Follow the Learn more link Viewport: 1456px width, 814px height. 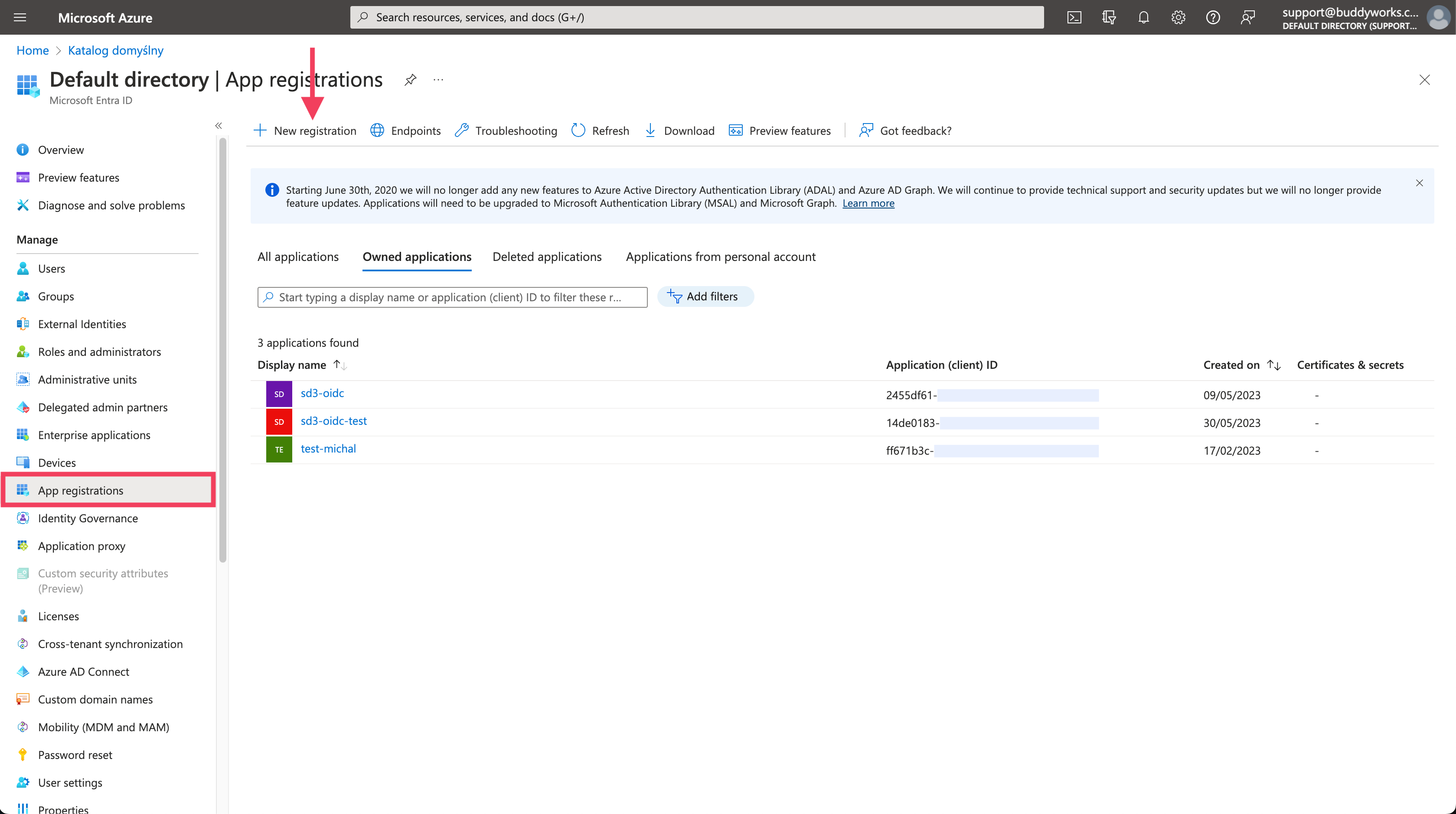tap(868, 203)
